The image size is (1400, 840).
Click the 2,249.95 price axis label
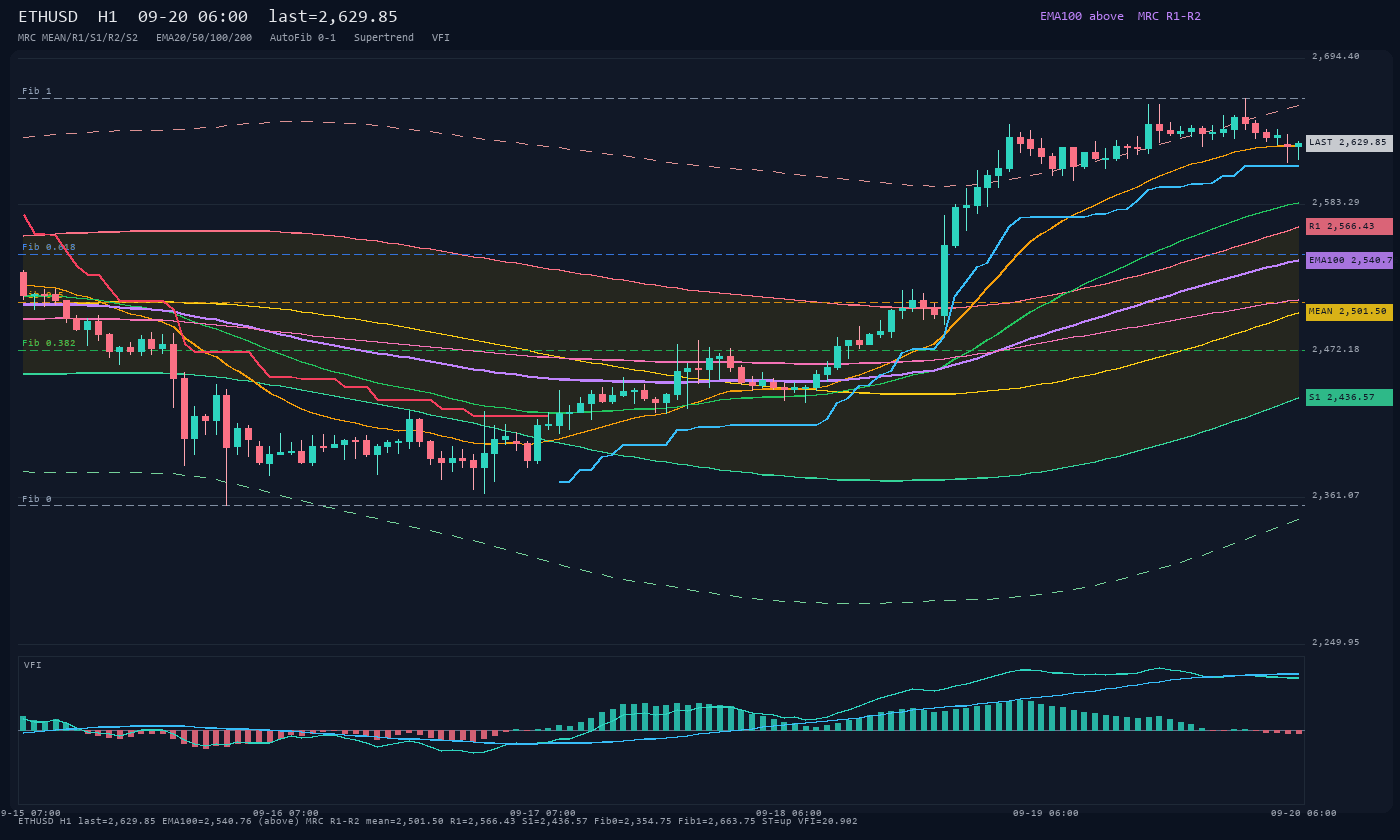coord(1336,642)
